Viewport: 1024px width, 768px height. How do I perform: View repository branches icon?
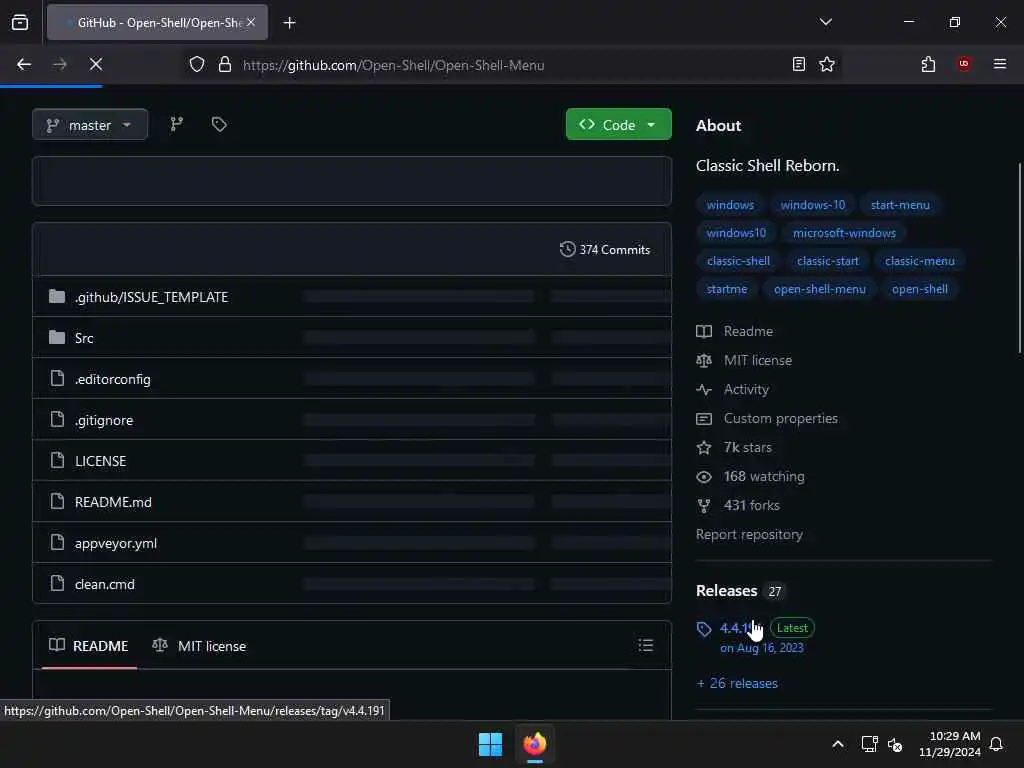176,124
